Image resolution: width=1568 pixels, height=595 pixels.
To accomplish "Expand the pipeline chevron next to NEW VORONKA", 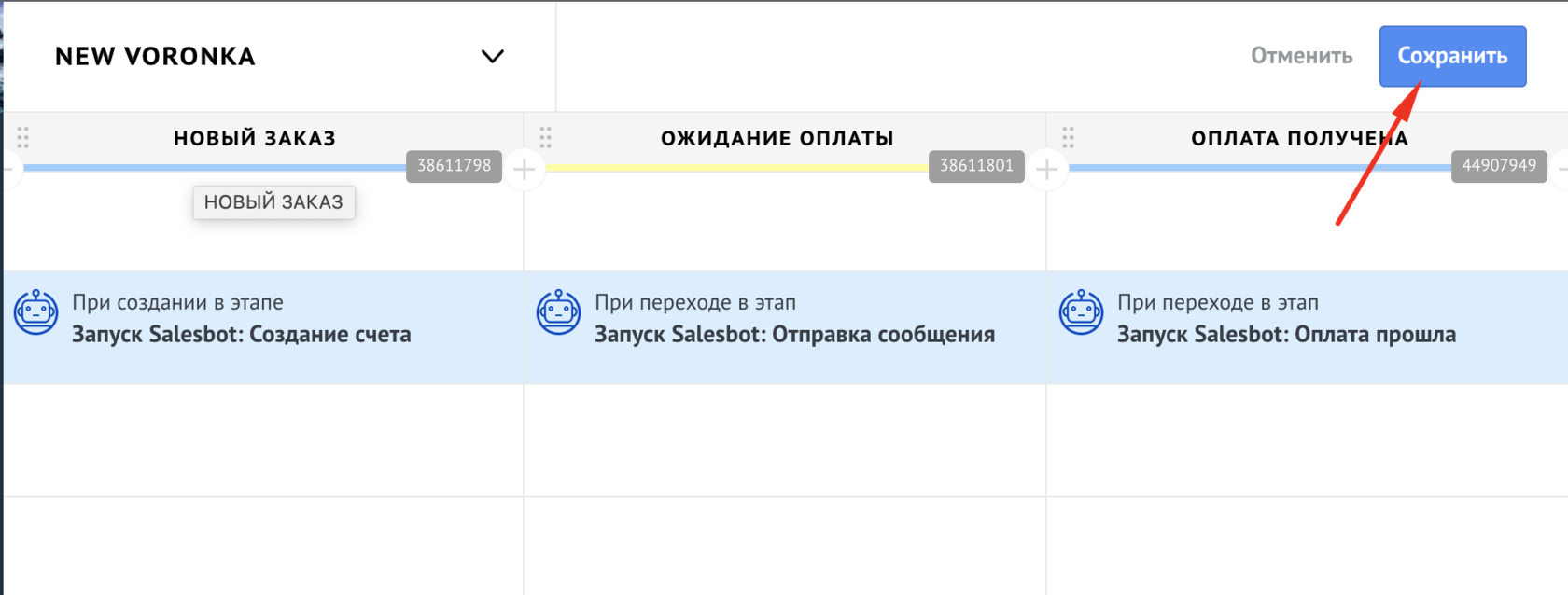I will pos(492,57).
